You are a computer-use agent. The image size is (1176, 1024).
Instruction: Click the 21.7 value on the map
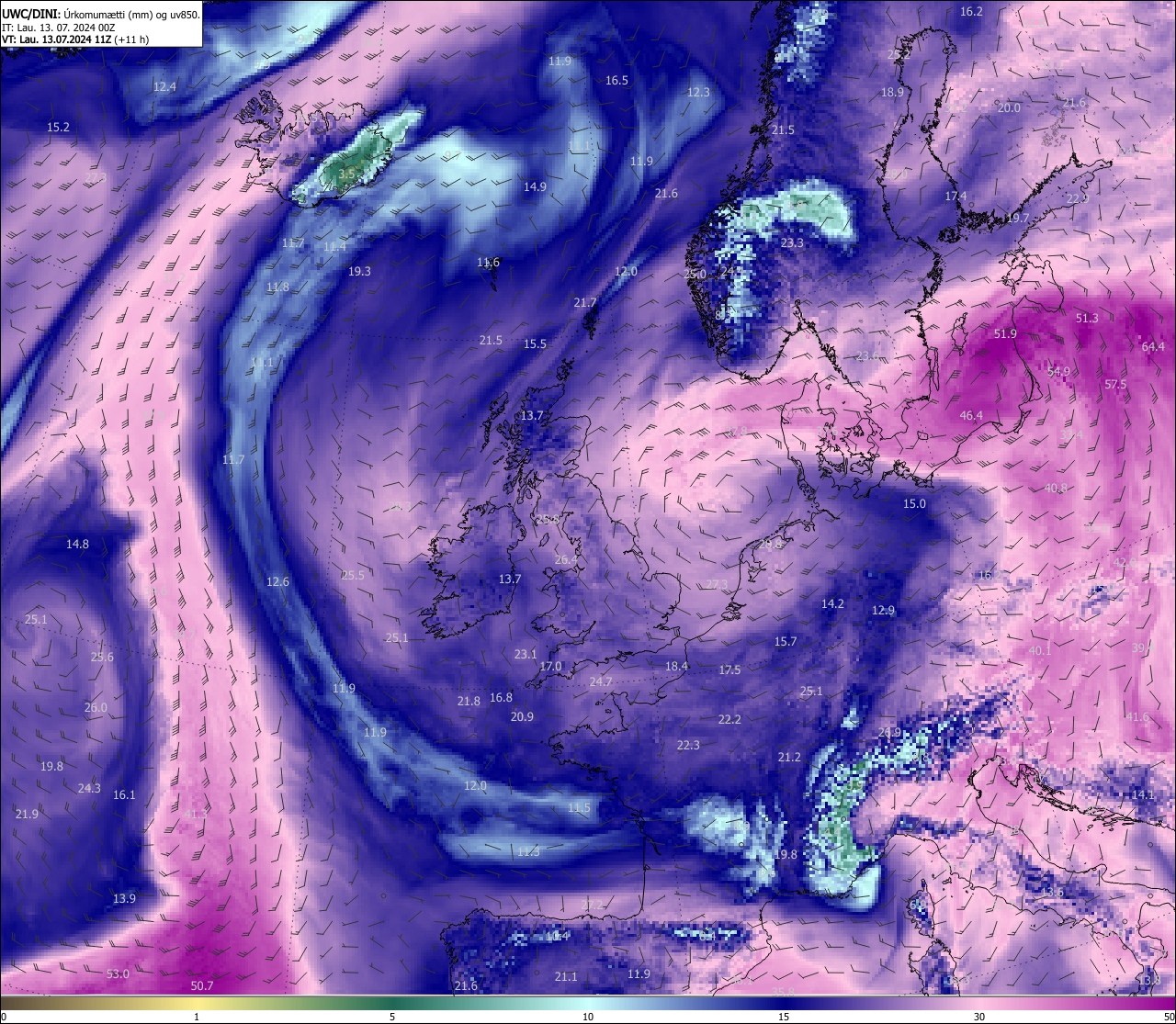pos(584,302)
